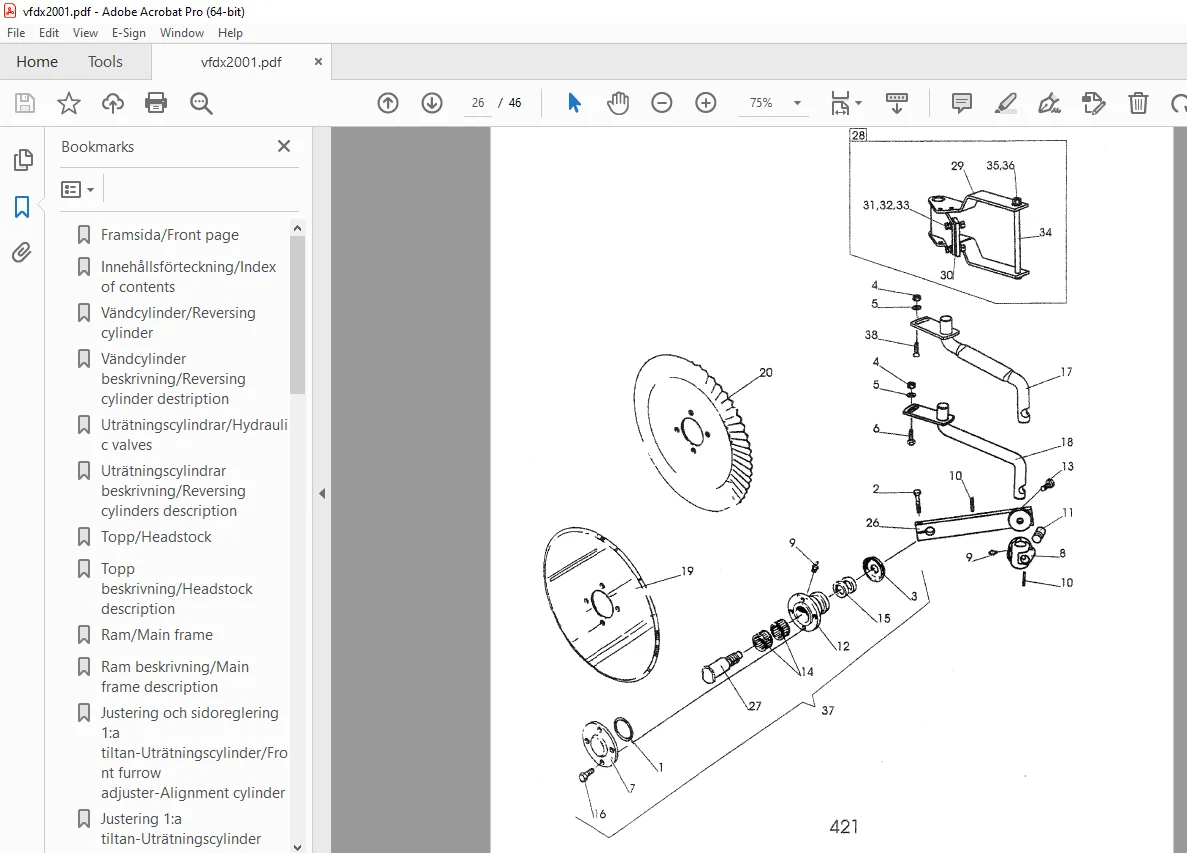Open the attachments paperclip panel
The width and height of the screenshot is (1187, 853).
pyautogui.click(x=22, y=252)
